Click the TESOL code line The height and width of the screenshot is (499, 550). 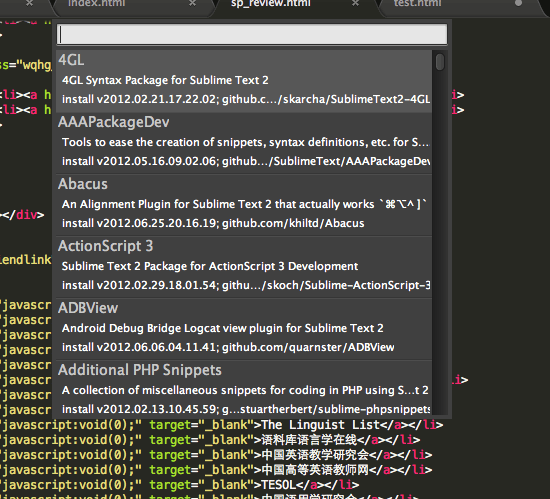(180, 485)
